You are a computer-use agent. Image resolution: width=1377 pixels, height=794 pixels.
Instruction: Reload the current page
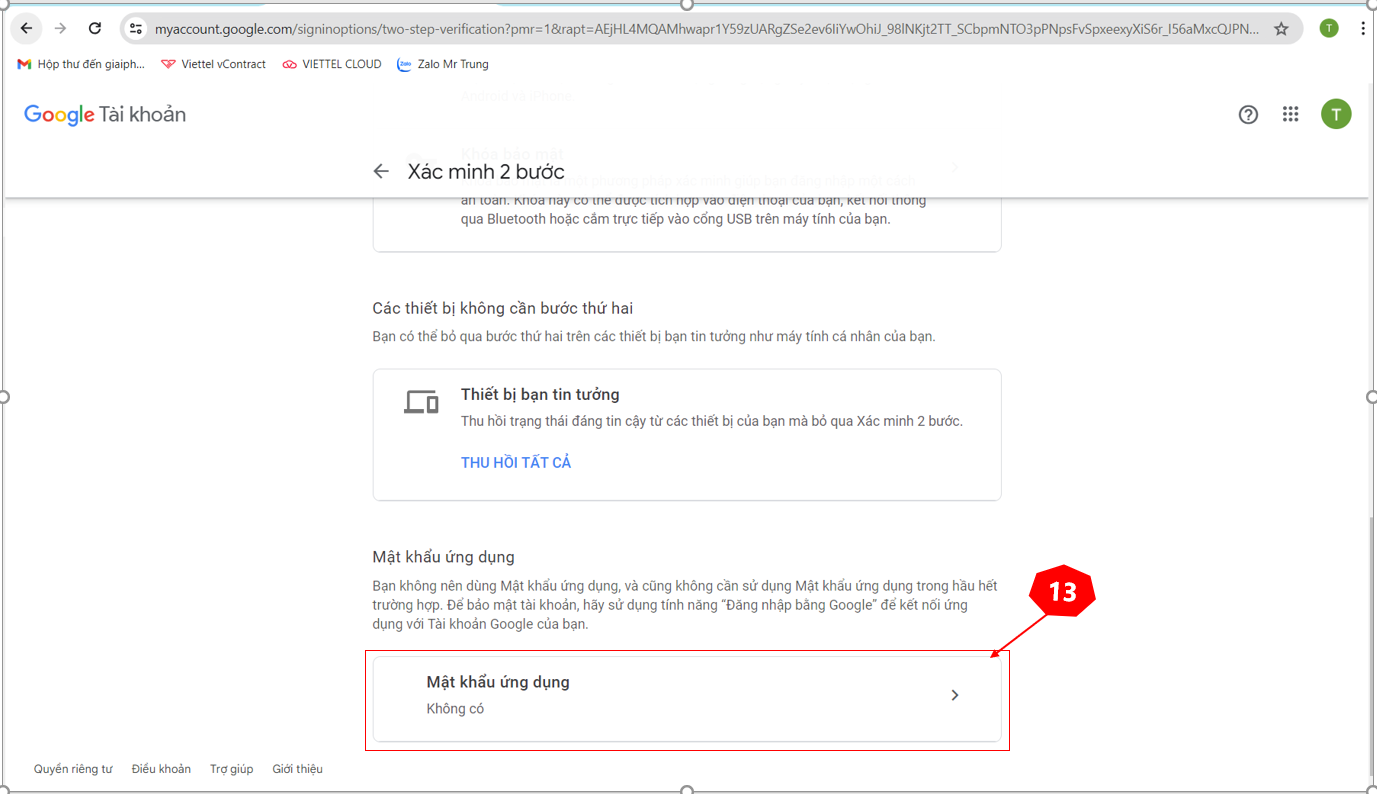pyautogui.click(x=95, y=28)
